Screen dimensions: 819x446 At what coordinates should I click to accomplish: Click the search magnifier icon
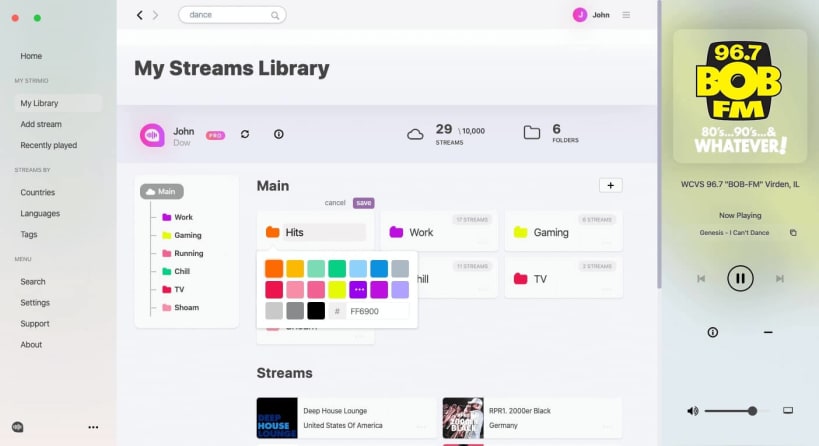tap(275, 16)
